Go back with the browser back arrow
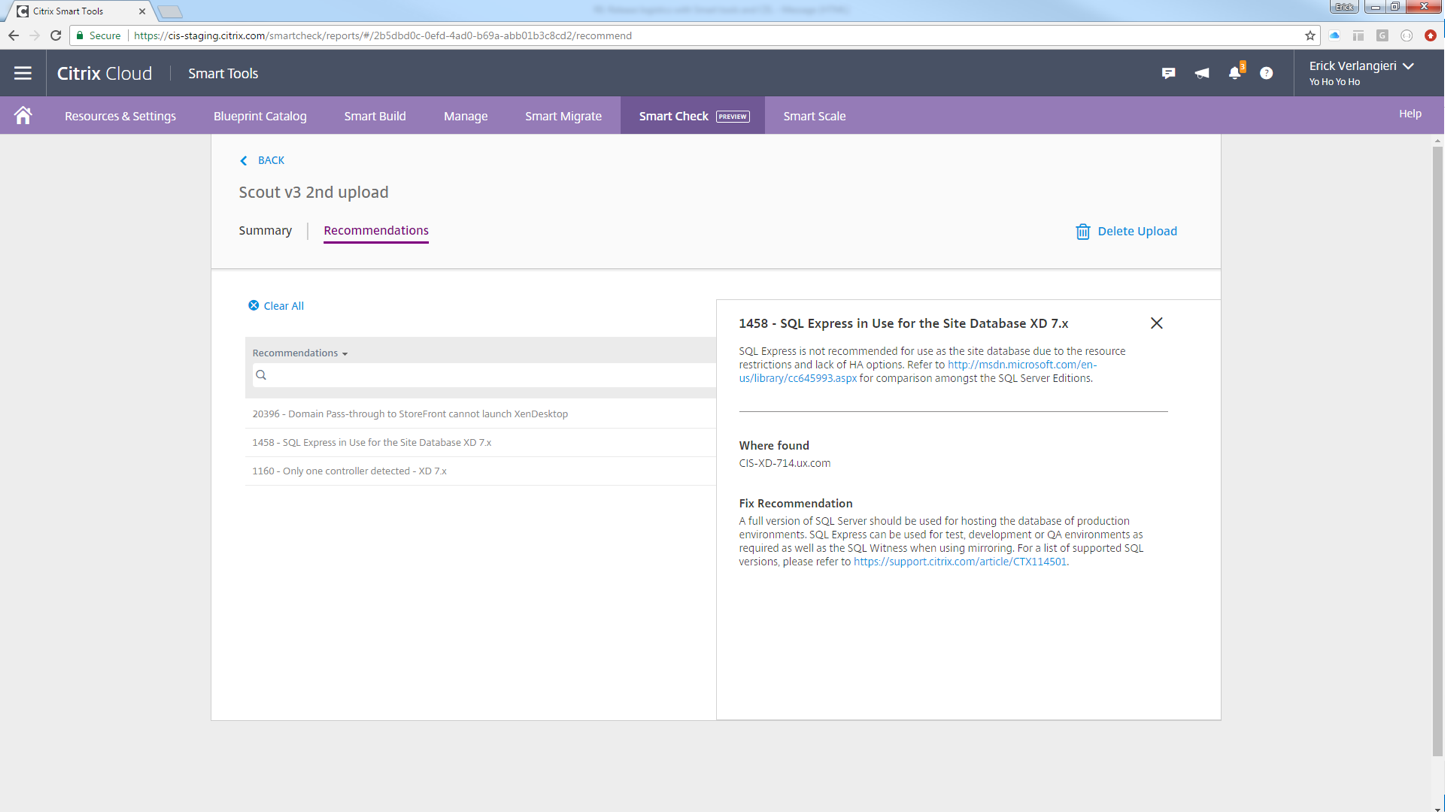This screenshot has width=1445, height=812. pos(14,35)
